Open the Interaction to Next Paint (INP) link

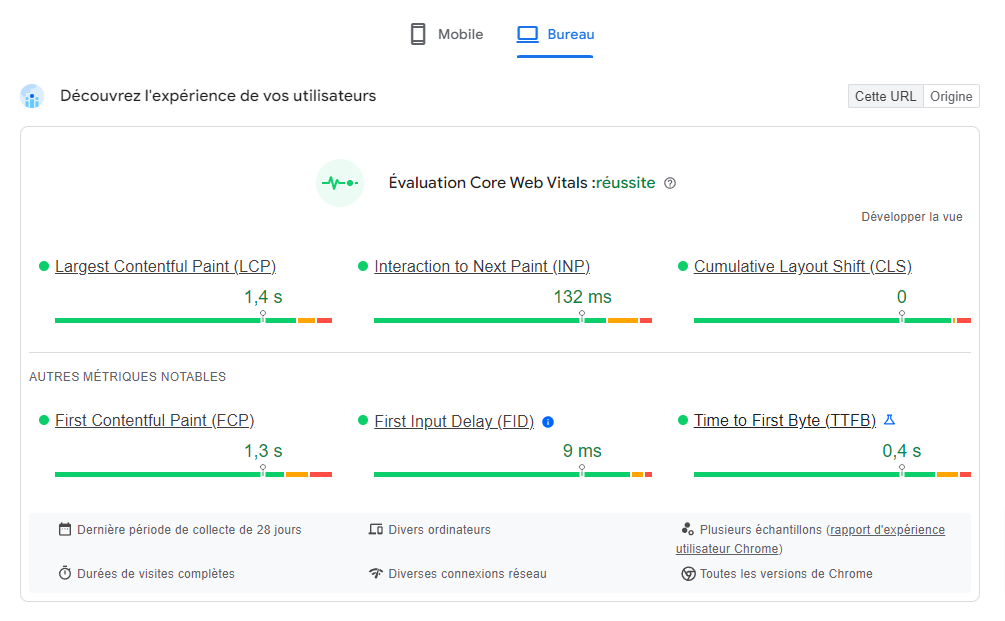point(482,267)
